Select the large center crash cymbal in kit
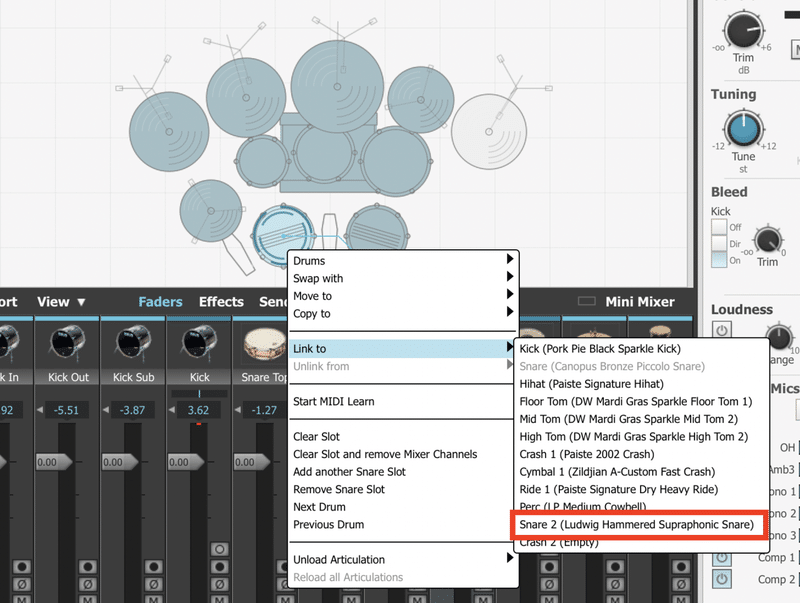The image size is (800, 603). click(337, 87)
